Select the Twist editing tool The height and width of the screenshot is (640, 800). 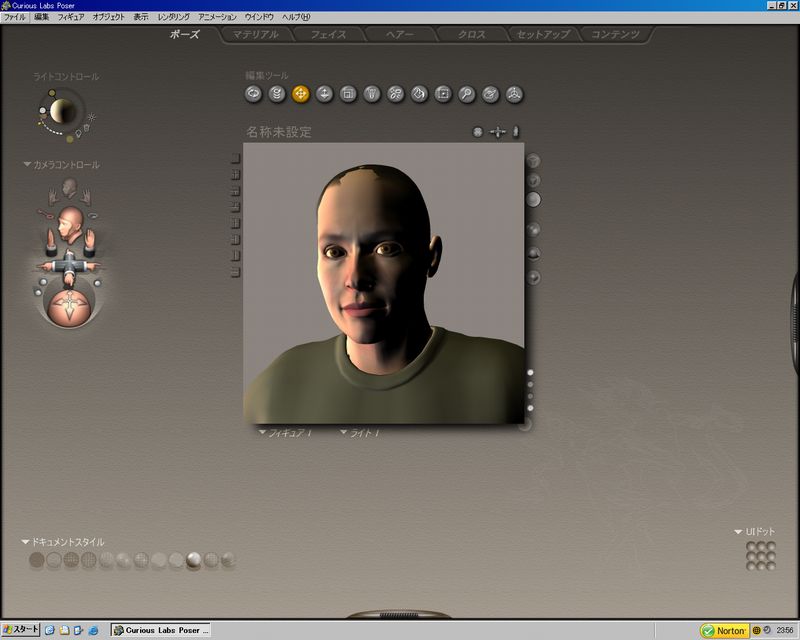coord(277,94)
